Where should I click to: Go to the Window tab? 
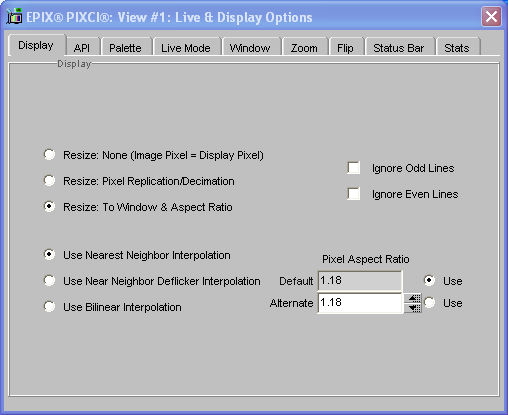point(250,48)
